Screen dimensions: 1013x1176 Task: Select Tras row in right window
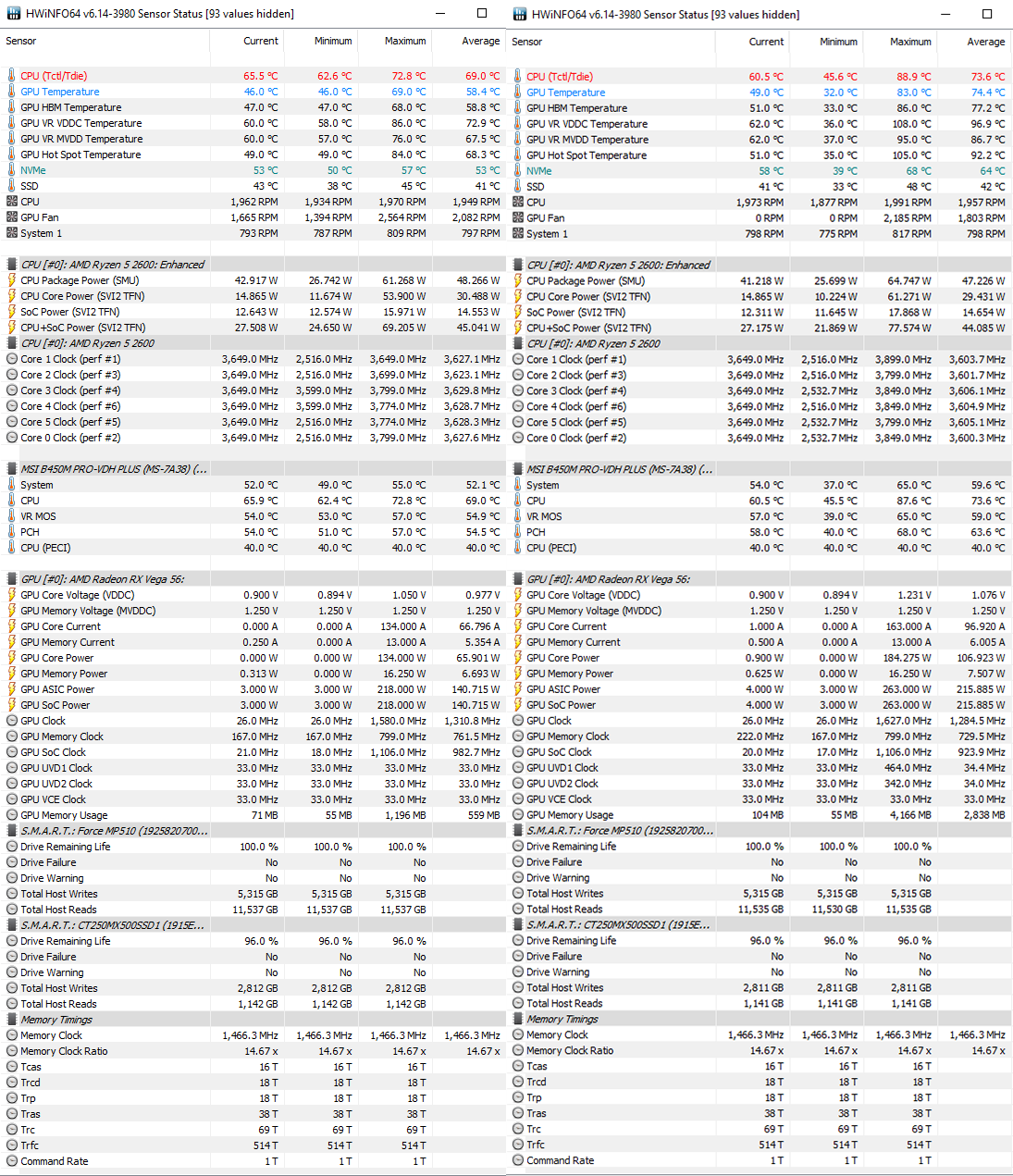[x=760, y=1113]
